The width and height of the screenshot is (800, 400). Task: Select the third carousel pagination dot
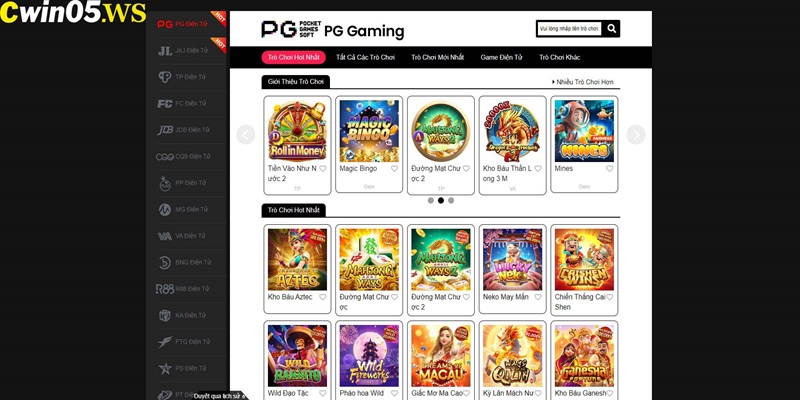click(451, 201)
